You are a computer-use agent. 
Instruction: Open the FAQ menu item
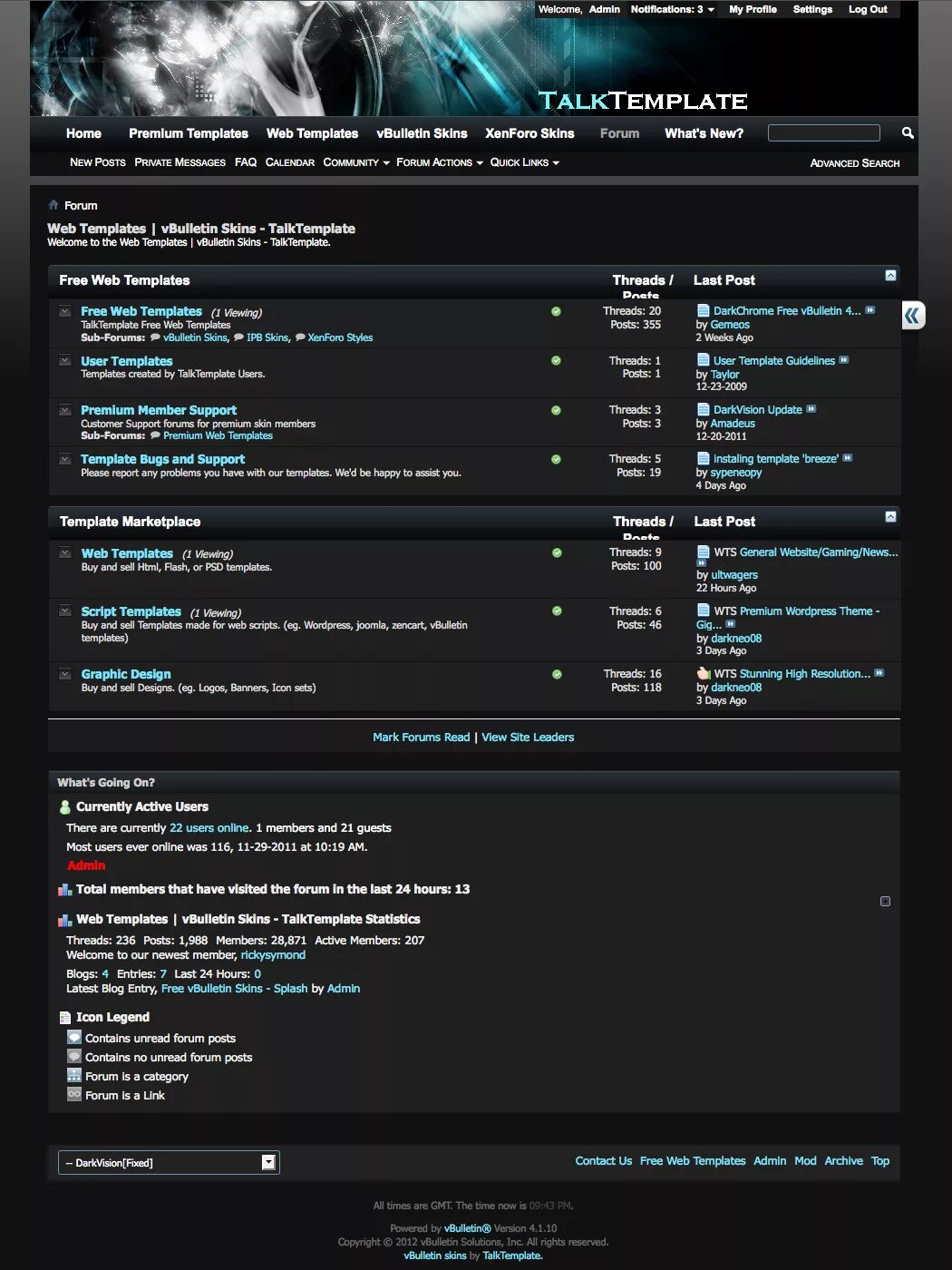(x=246, y=162)
